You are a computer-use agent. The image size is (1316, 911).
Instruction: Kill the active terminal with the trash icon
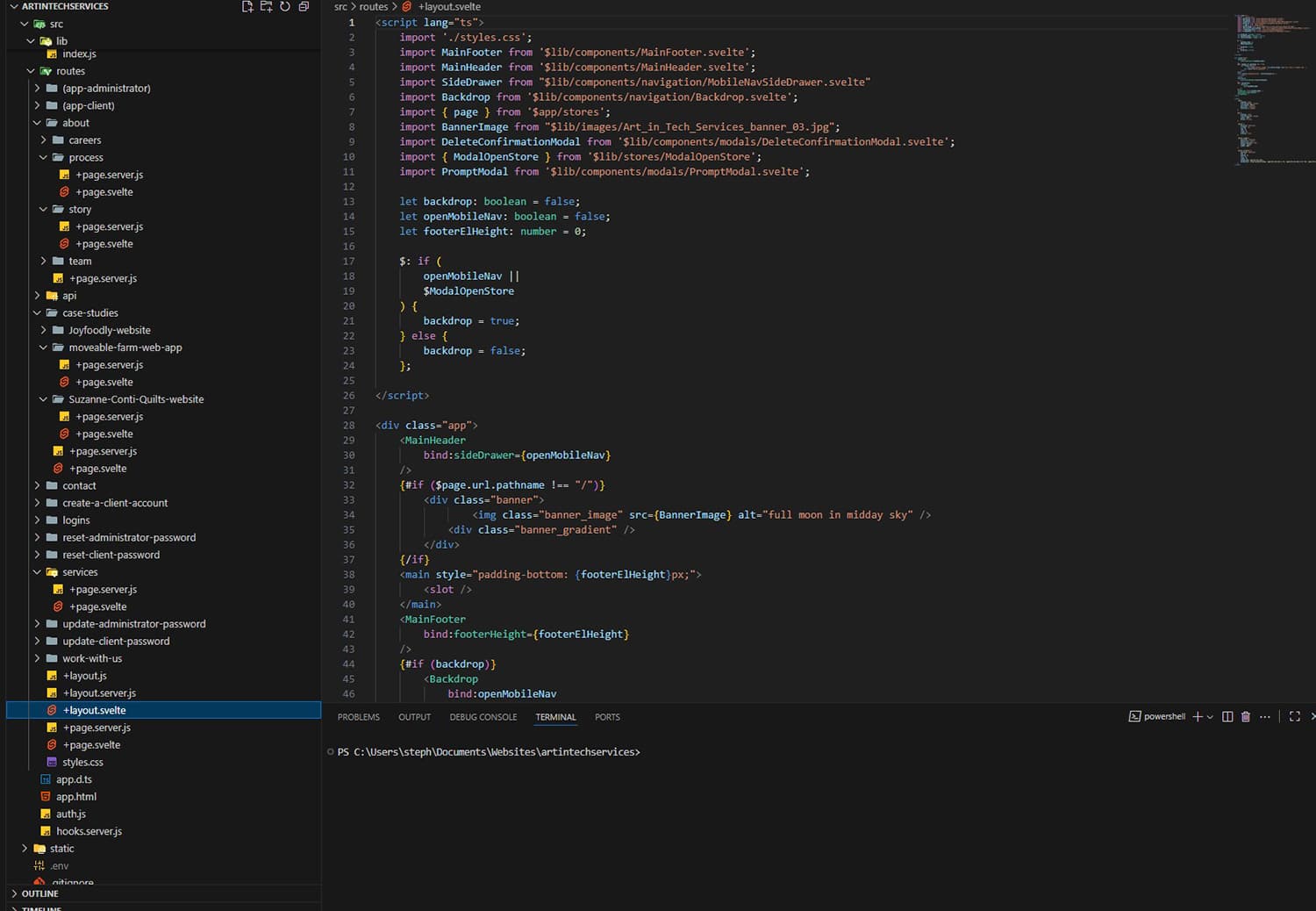pyautogui.click(x=1246, y=716)
